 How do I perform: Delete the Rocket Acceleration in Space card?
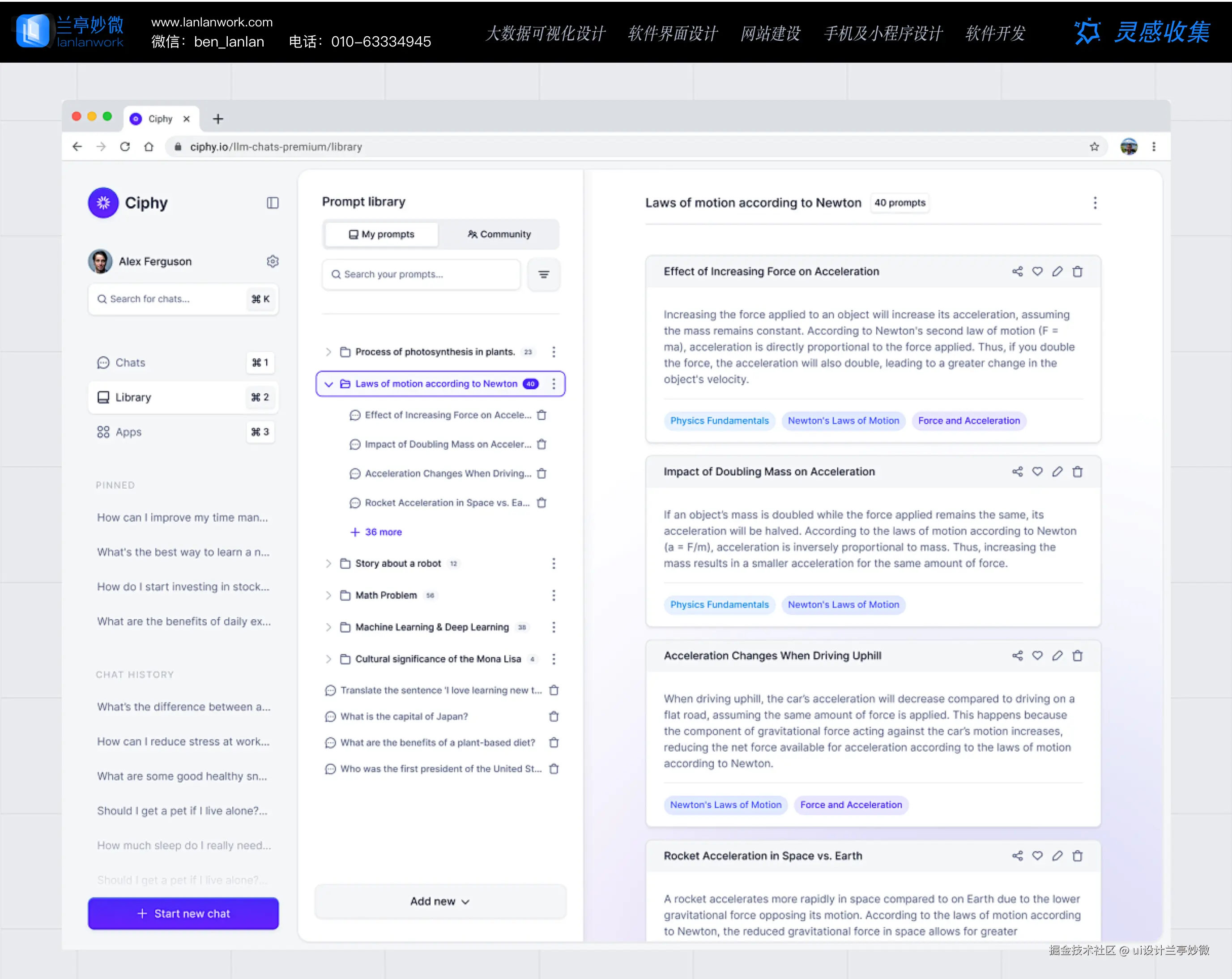1077,856
